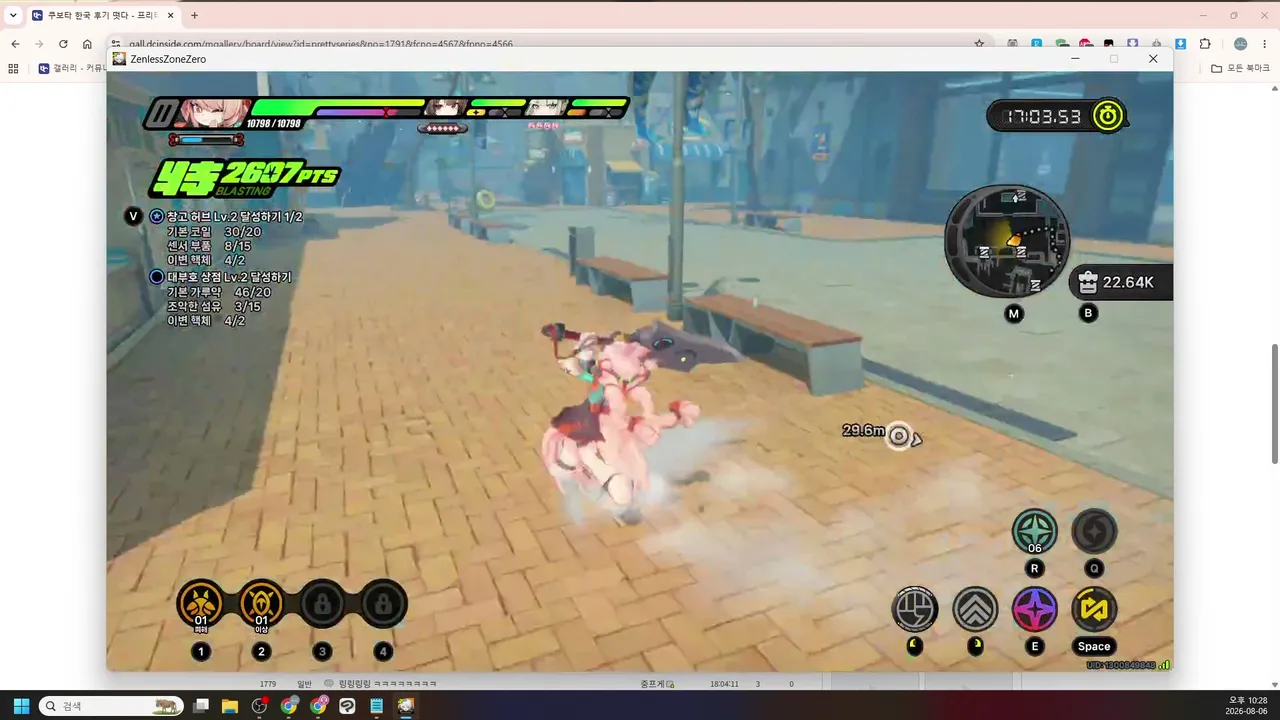The width and height of the screenshot is (1280, 720).
Task: Use the second bangboo skill slot 01
Action: [x=262, y=605]
